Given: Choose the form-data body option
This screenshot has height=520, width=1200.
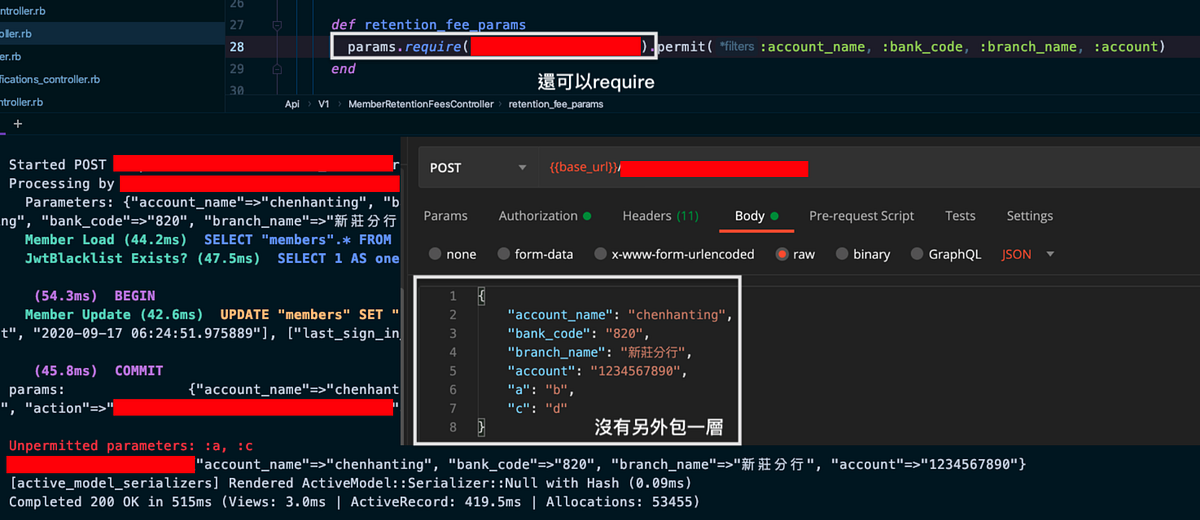Looking at the screenshot, I should point(535,254).
